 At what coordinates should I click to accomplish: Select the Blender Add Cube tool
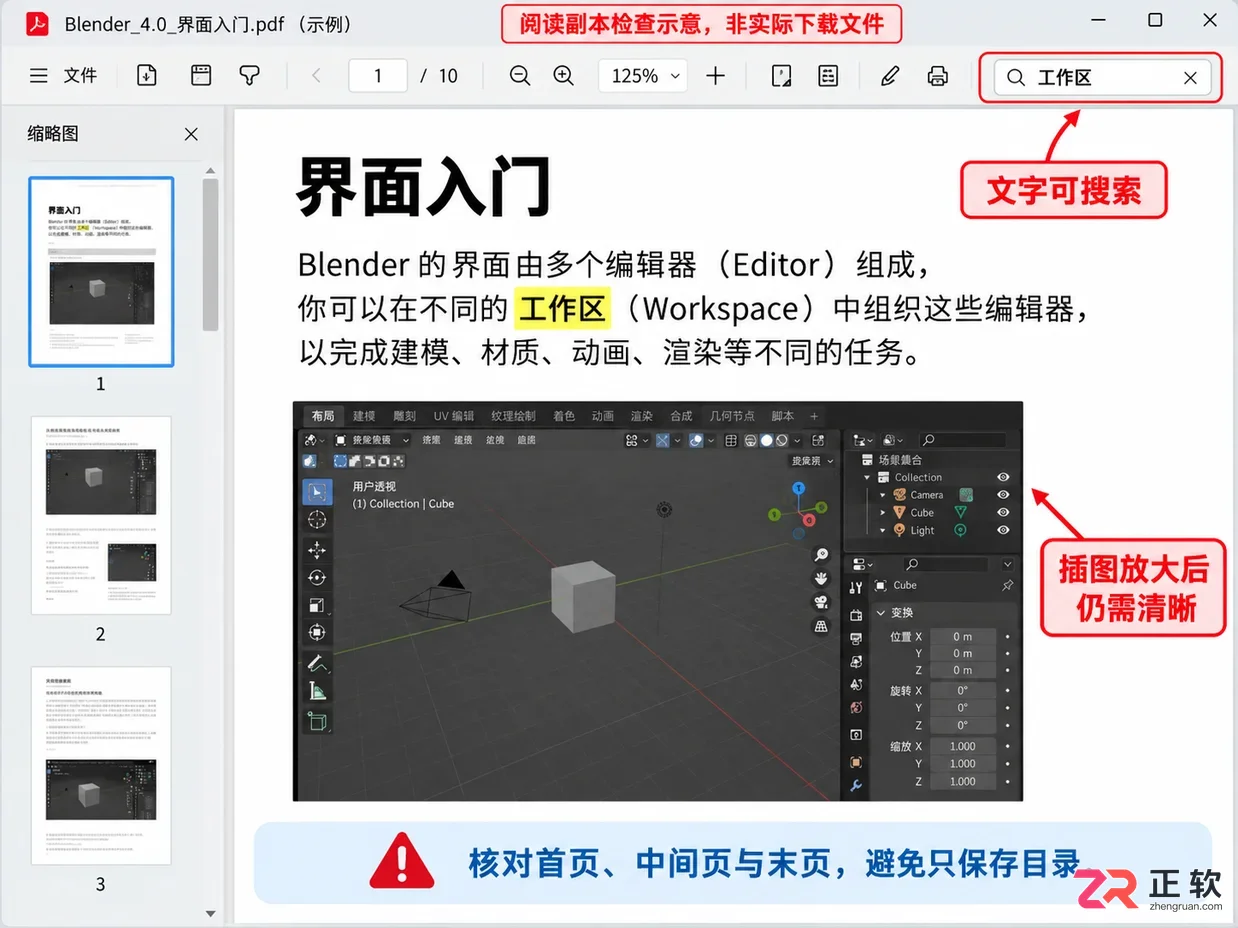point(317,720)
